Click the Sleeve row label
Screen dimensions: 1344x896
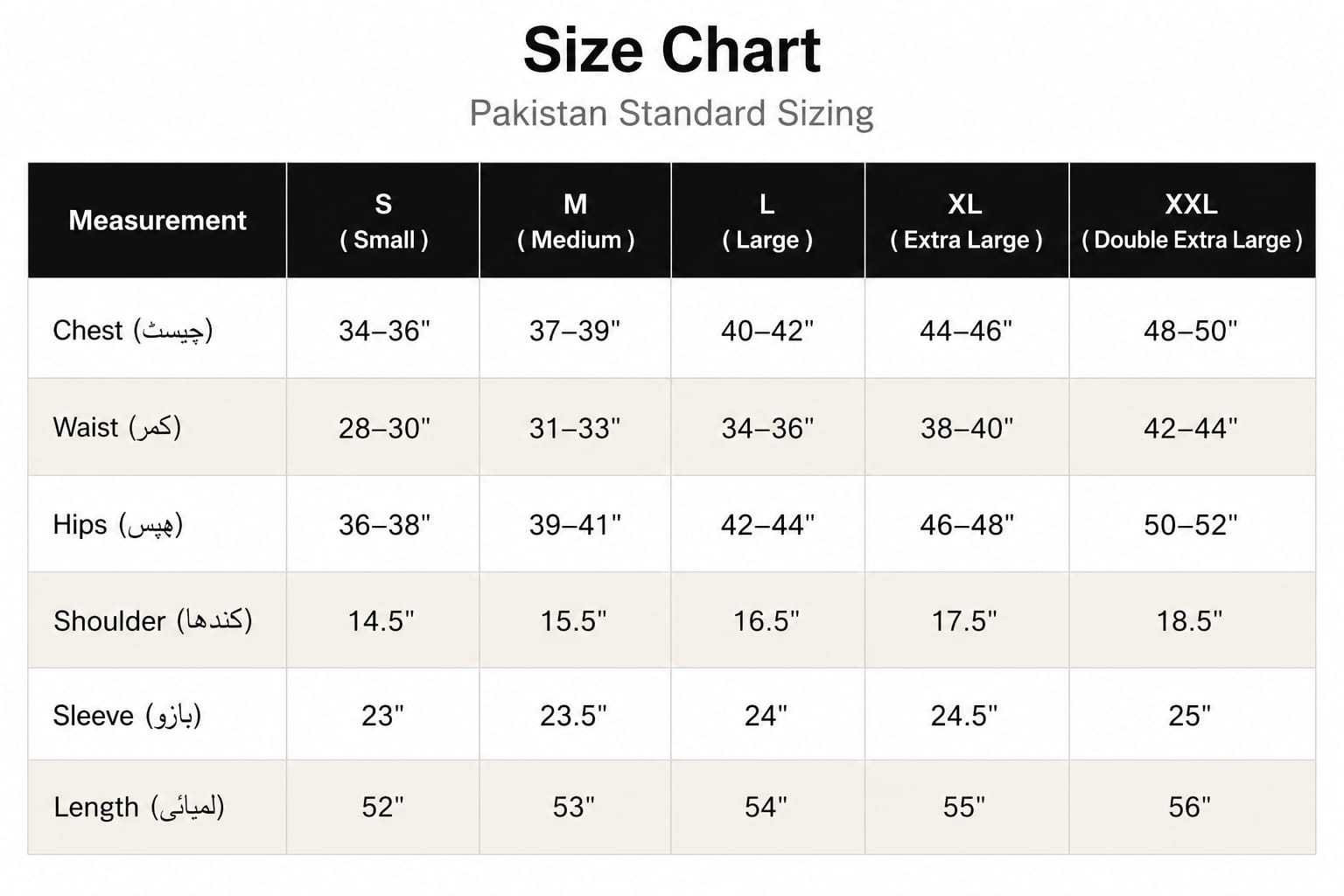point(128,716)
